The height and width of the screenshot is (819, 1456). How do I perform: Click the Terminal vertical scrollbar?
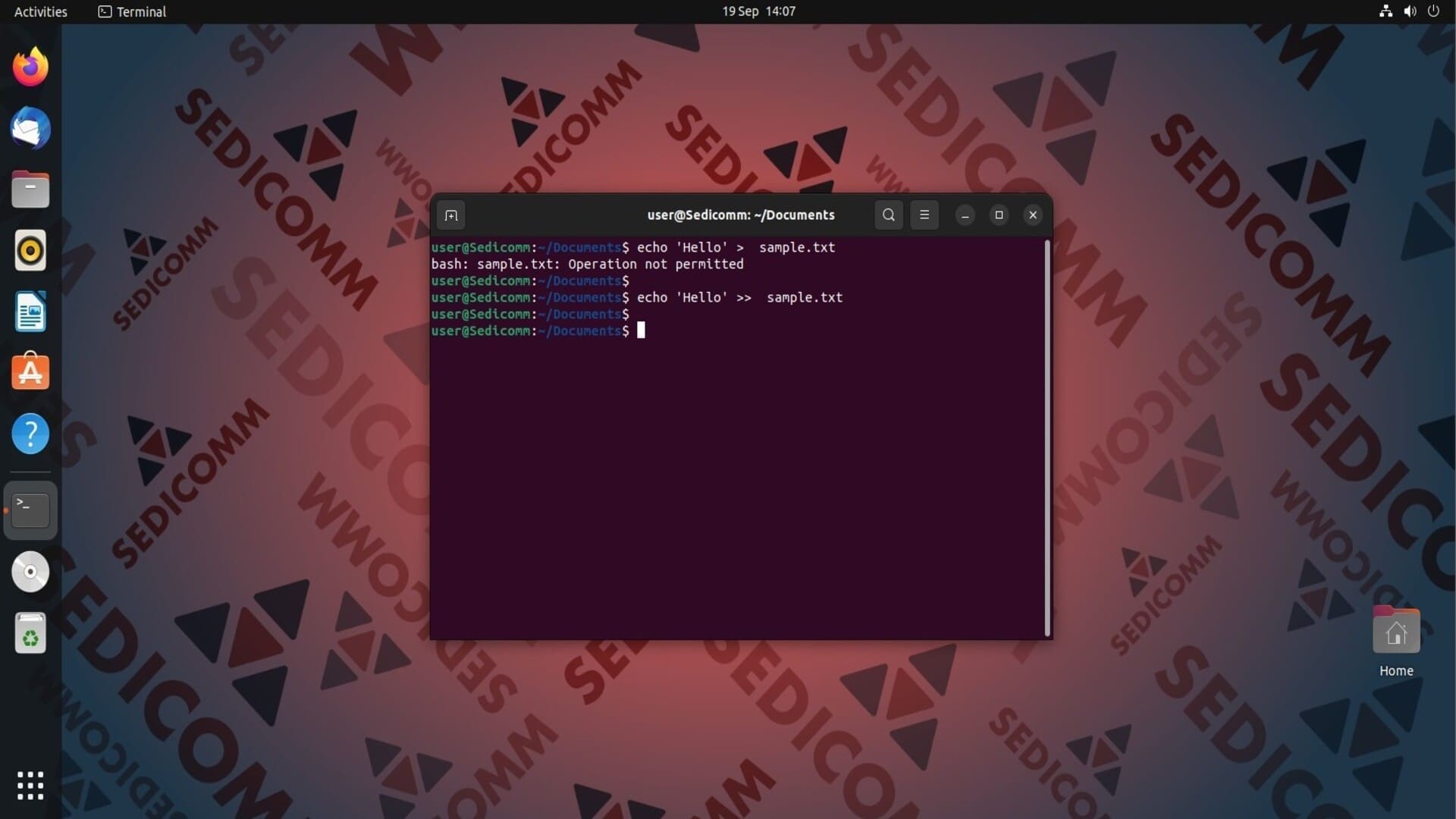(x=1047, y=438)
